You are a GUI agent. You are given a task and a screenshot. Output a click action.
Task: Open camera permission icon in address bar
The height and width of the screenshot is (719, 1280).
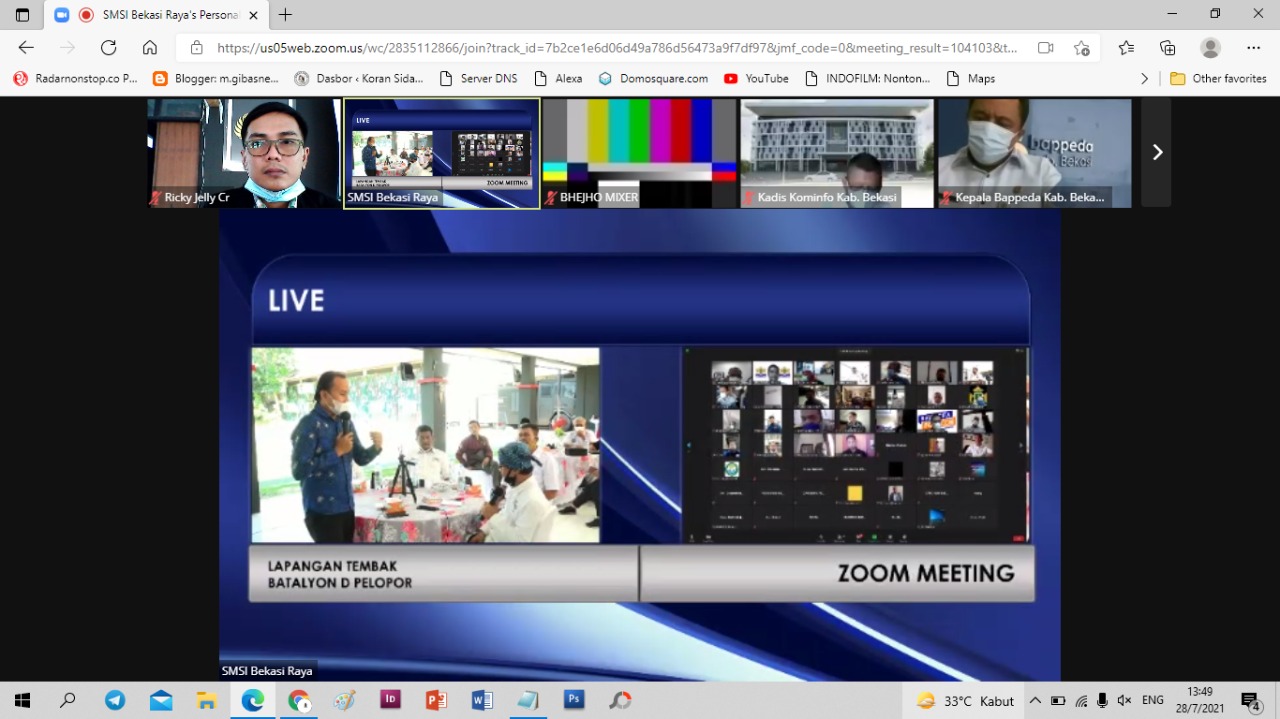point(1046,48)
